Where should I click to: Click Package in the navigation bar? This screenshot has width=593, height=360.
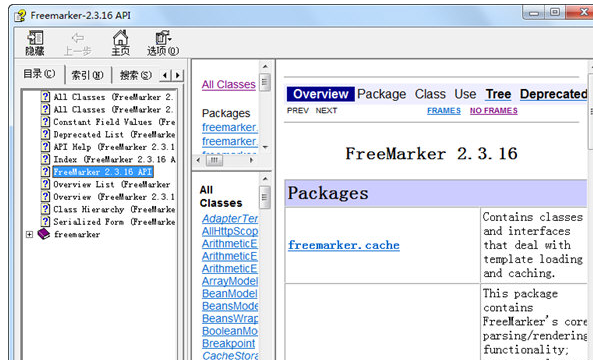click(x=381, y=94)
